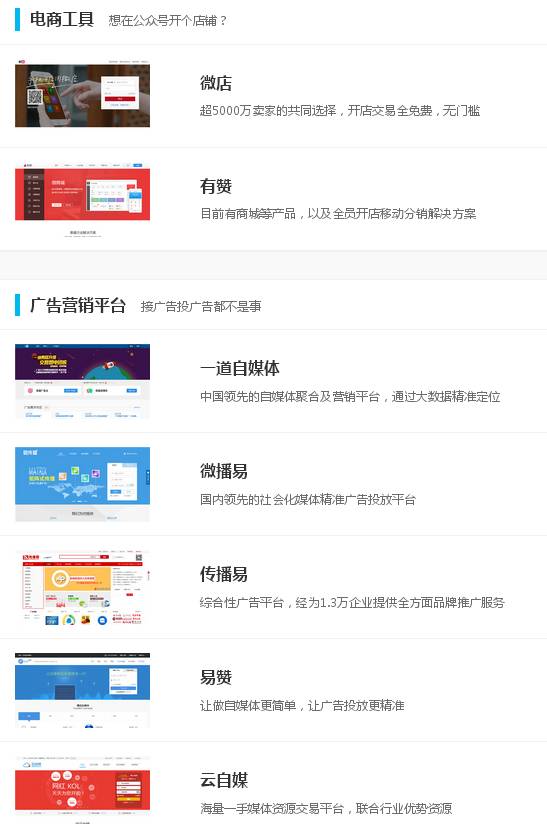Open the 易赞 website thumbnail
Viewport: 547px width, 824px height.
pyautogui.click(x=82, y=691)
